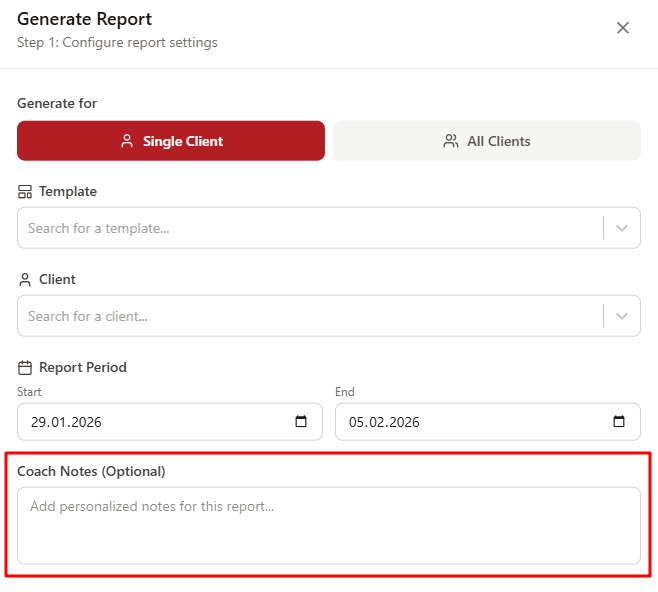Click the End date value 05.02.2026
658x592 pixels.
(x=385, y=422)
